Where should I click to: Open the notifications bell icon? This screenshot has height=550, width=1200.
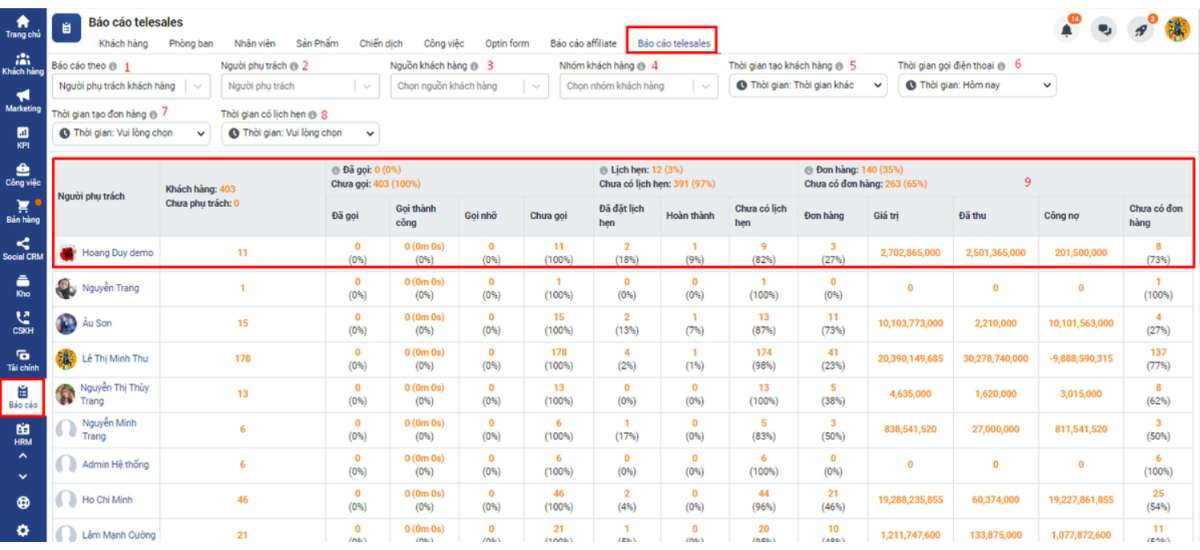tap(1067, 30)
